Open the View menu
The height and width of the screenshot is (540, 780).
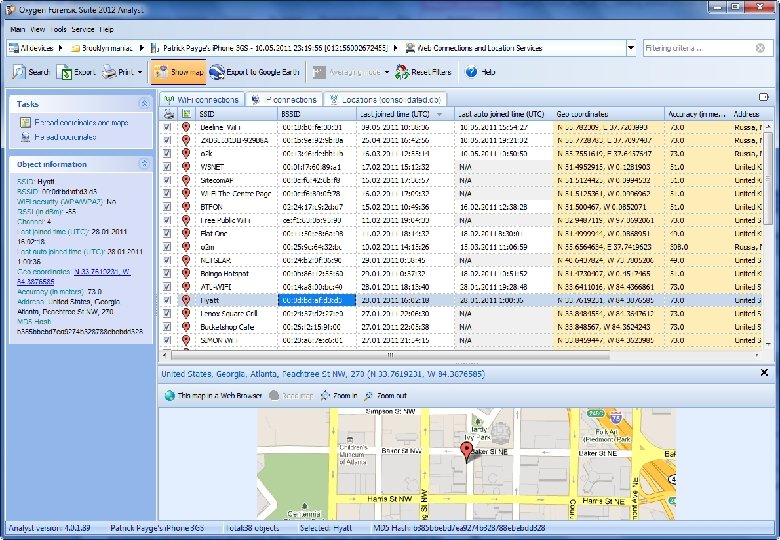38,29
